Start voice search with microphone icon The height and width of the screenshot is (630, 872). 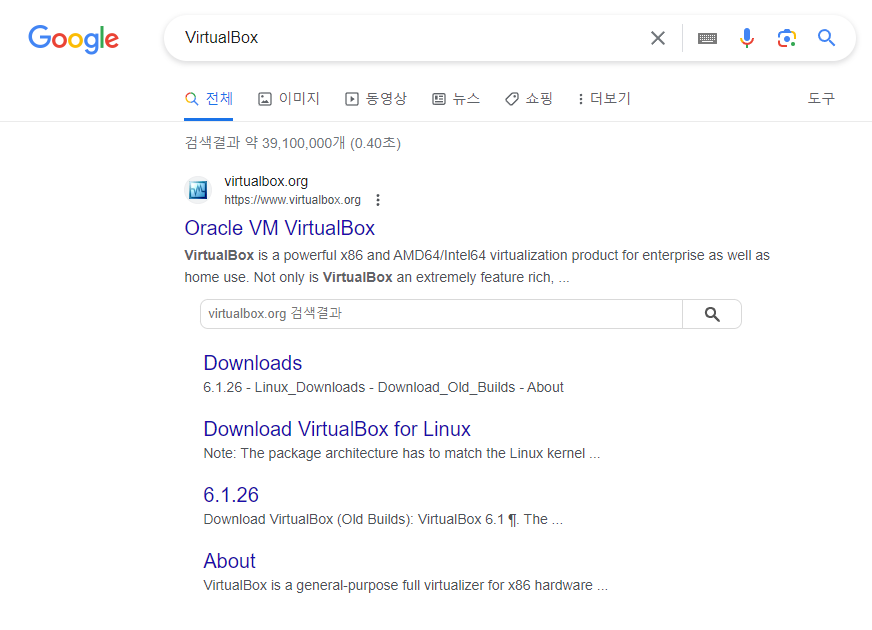(747, 38)
